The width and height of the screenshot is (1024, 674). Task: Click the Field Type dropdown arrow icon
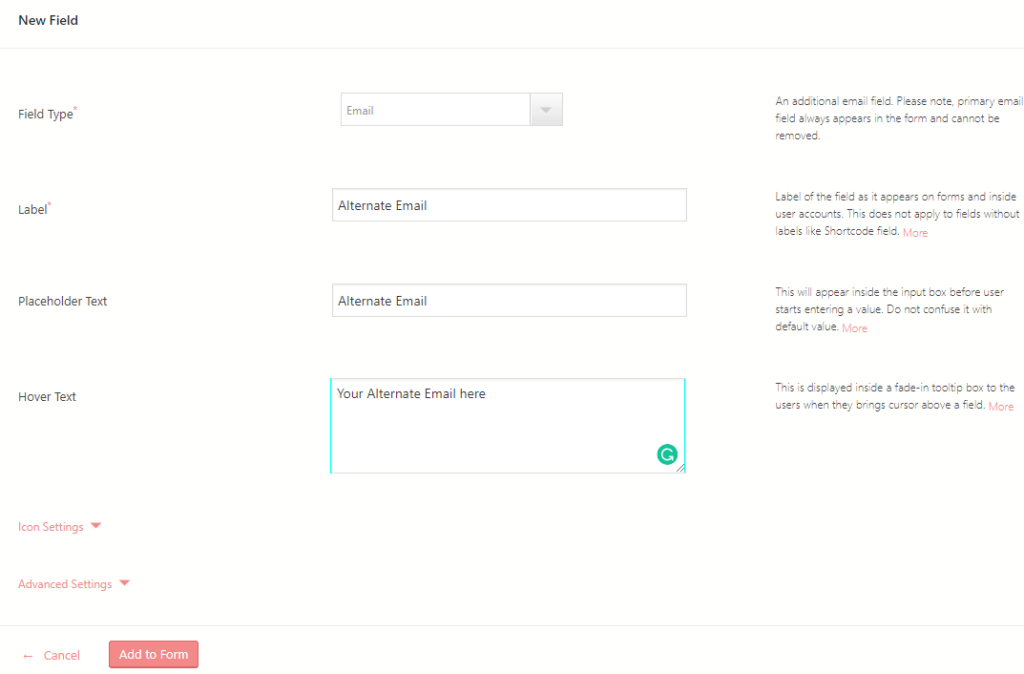tap(546, 109)
